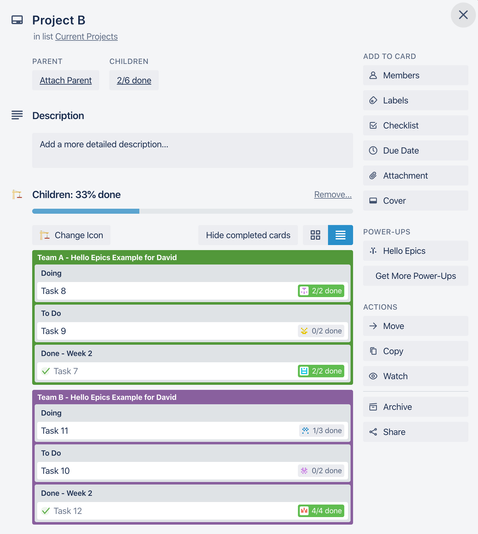Click the detailed description input field
Image resolution: width=478 pixels, height=534 pixels.
[192, 150]
